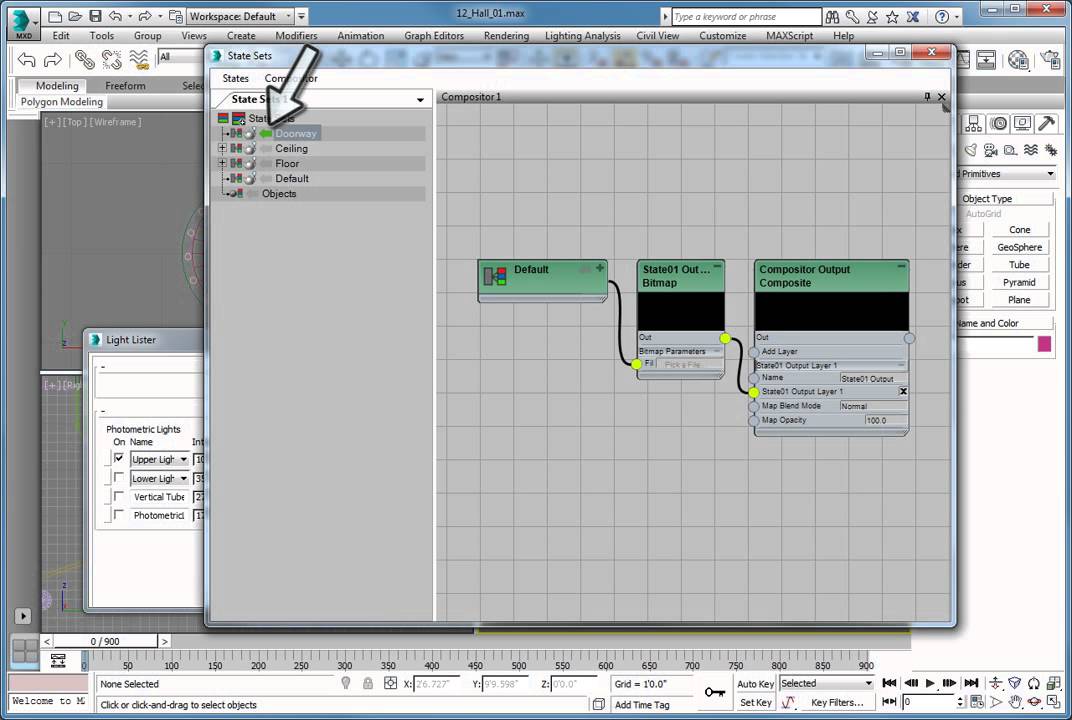Click the Add State icon in State Sets
The height and width of the screenshot is (720, 1072).
pos(239,118)
